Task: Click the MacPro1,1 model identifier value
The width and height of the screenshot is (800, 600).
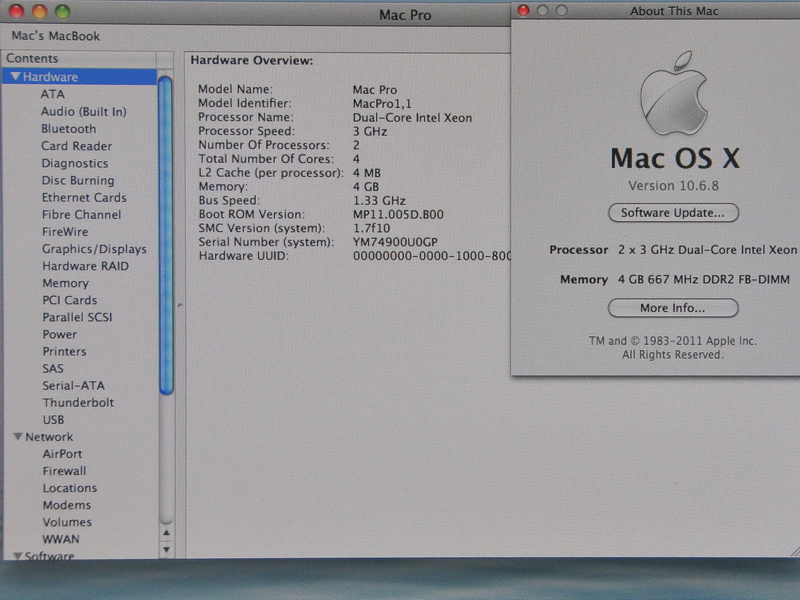Action: pos(382,104)
